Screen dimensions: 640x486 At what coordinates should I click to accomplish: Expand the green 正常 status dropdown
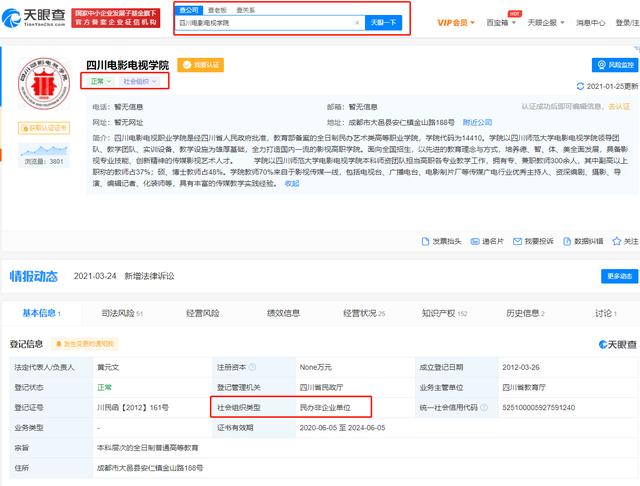pyautogui.click(x=100, y=82)
